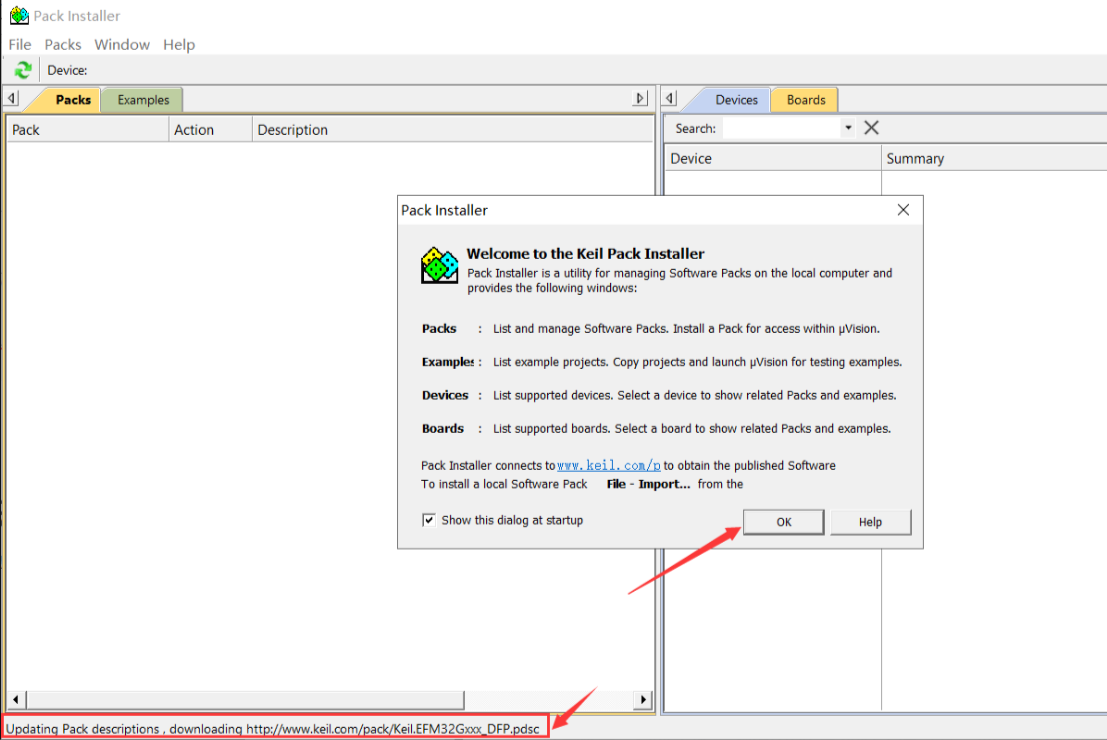
Task: Open the Packs menu
Action: coord(63,44)
